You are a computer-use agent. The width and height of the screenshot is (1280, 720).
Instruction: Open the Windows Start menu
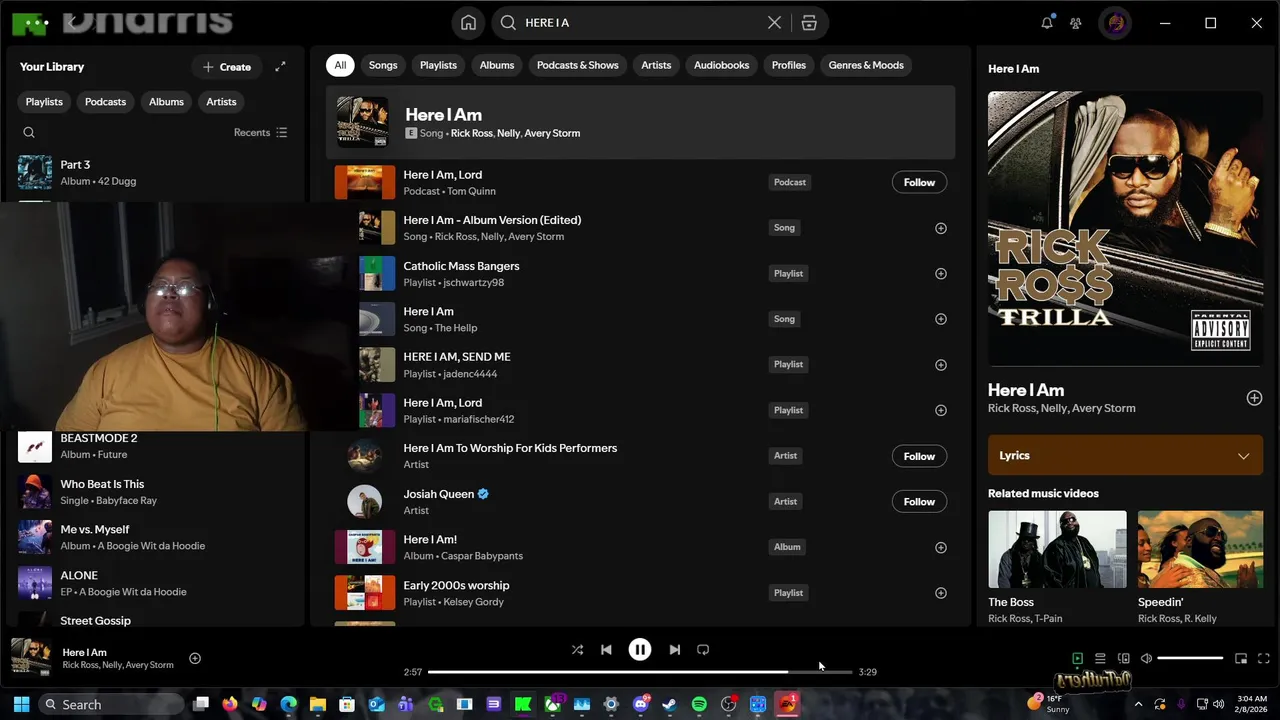click(x=21, y=704)
